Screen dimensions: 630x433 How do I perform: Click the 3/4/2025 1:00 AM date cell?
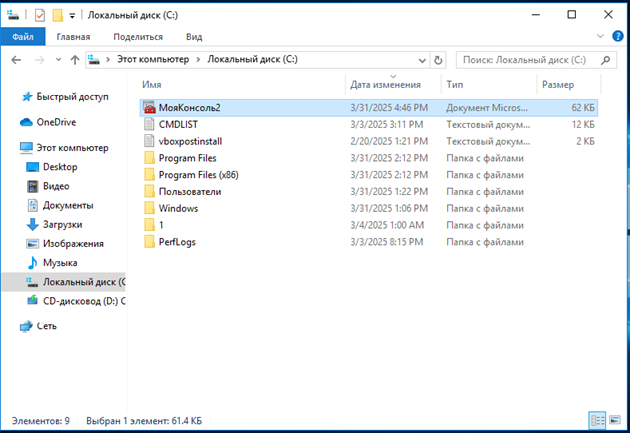(x=387, y=225)
